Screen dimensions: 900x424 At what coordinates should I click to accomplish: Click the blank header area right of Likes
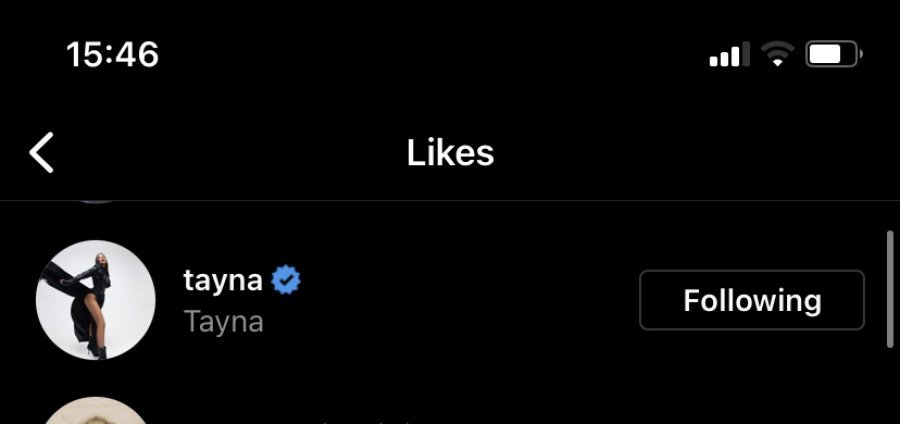[x=700, y=153]
